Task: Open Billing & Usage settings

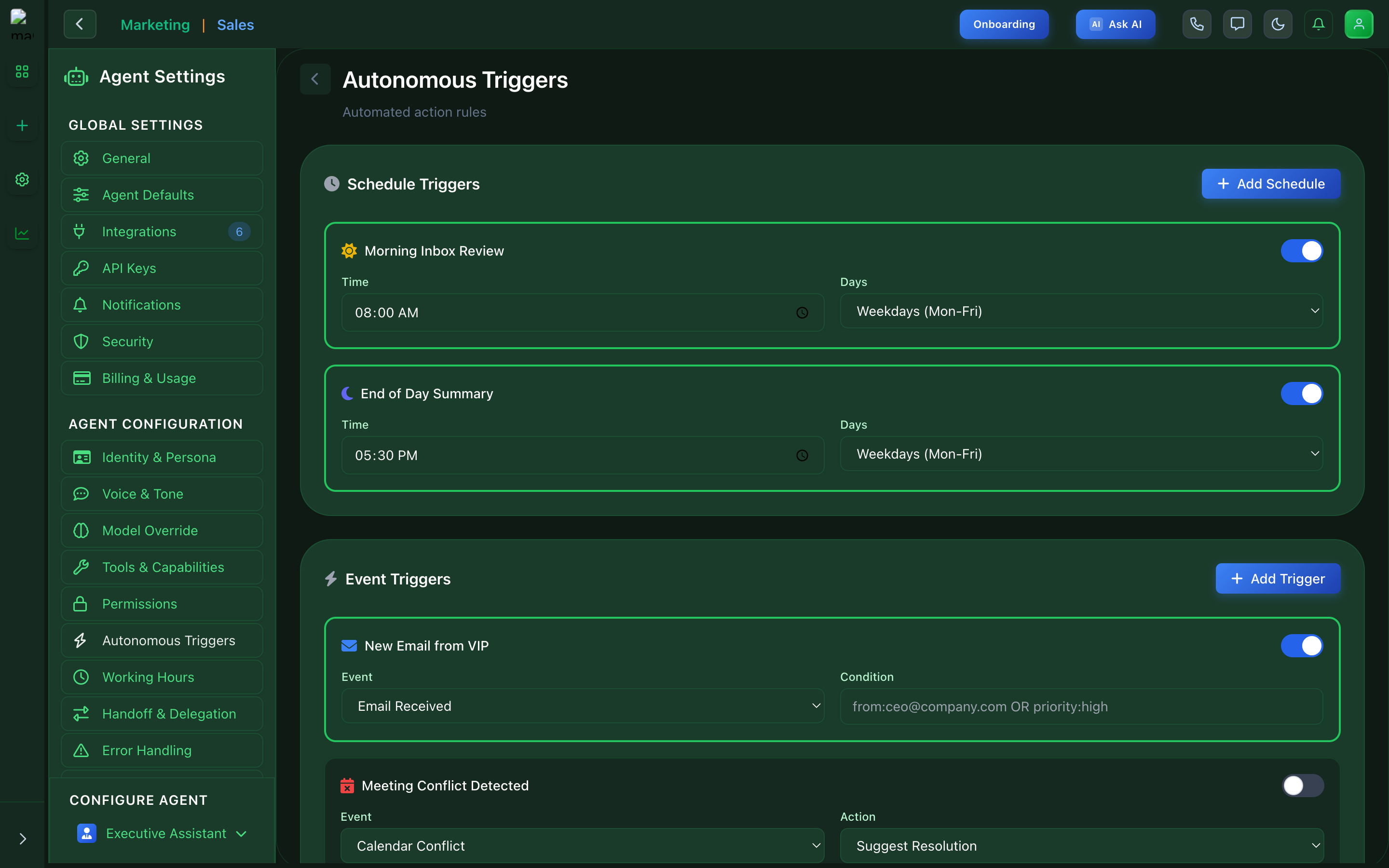Action: coord(162,379)
